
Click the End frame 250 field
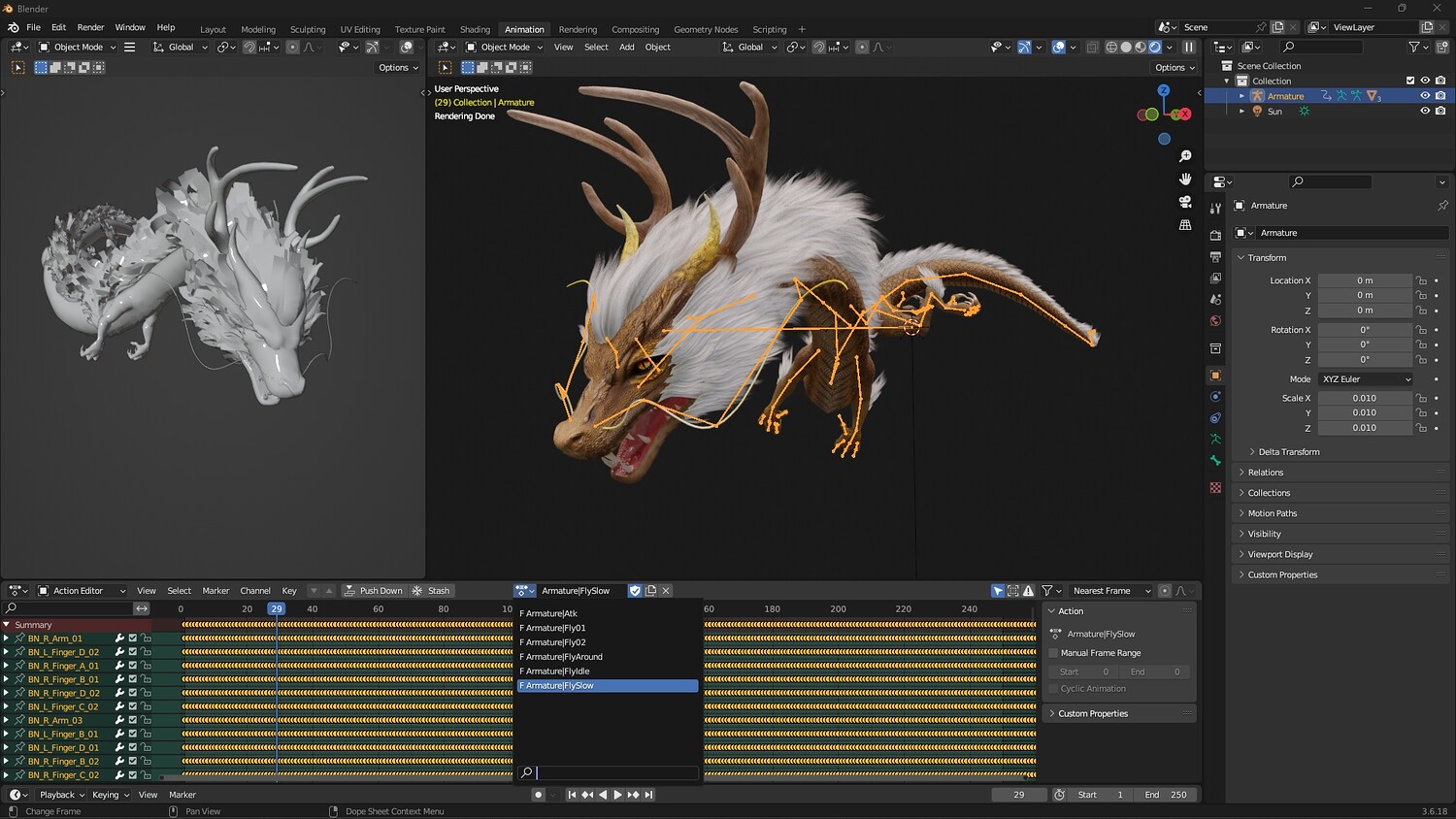click(x=1165, y=795)
